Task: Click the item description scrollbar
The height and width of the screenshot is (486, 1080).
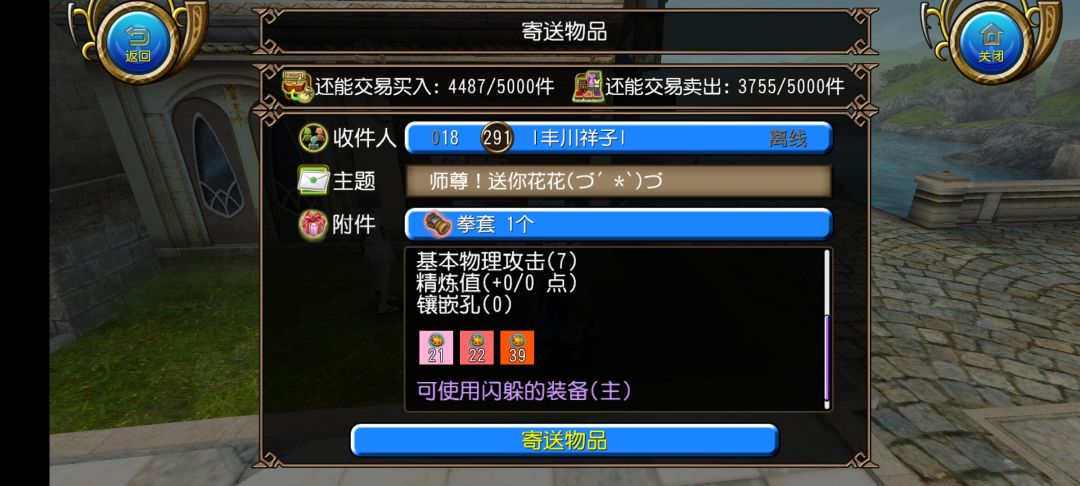Action: pyautogui.click(x=827, y=329)
